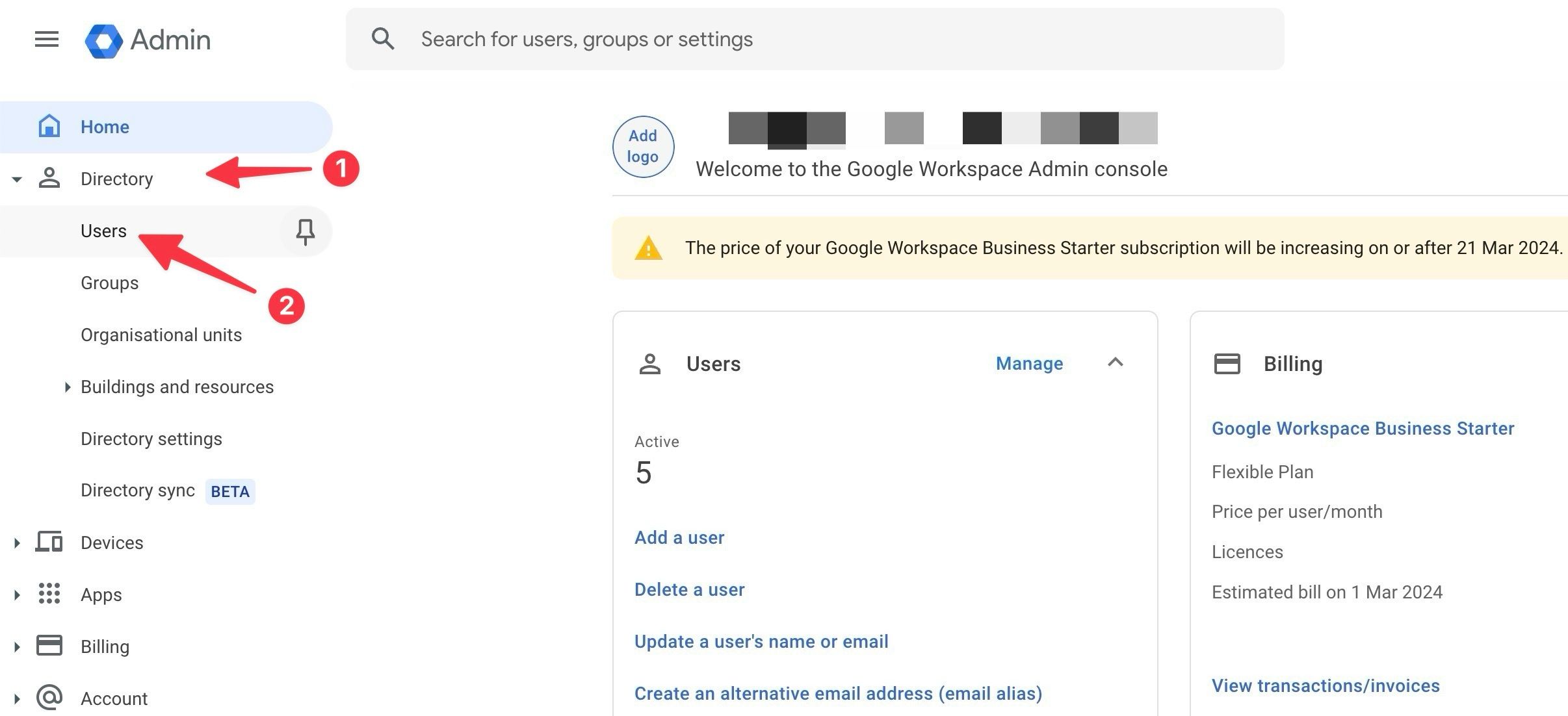The width and height of the screenshot is (1568, 716).
Task: Open the hamburger menu
Action: pos(46,39)
